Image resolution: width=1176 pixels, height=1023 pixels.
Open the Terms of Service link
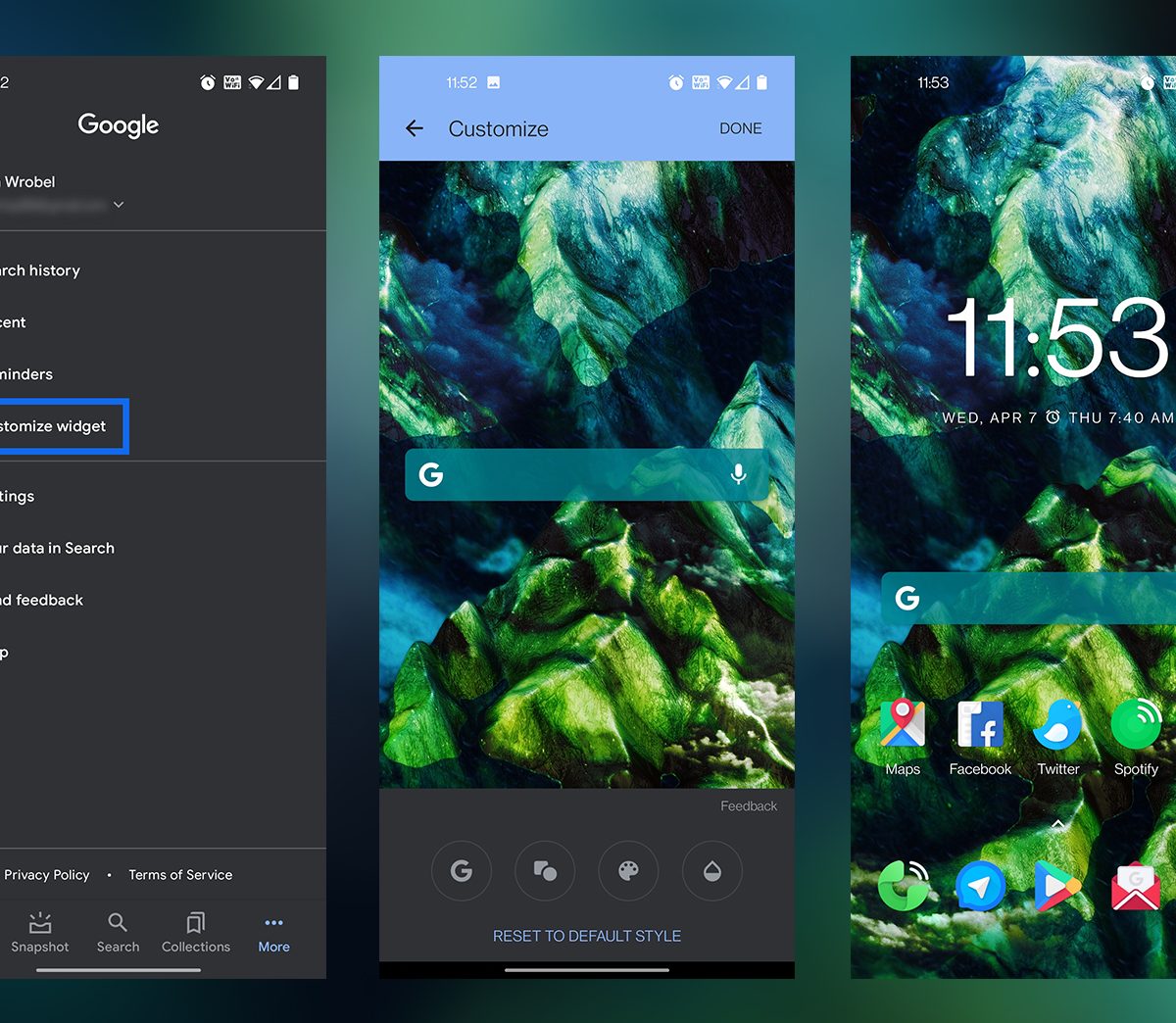180,875
